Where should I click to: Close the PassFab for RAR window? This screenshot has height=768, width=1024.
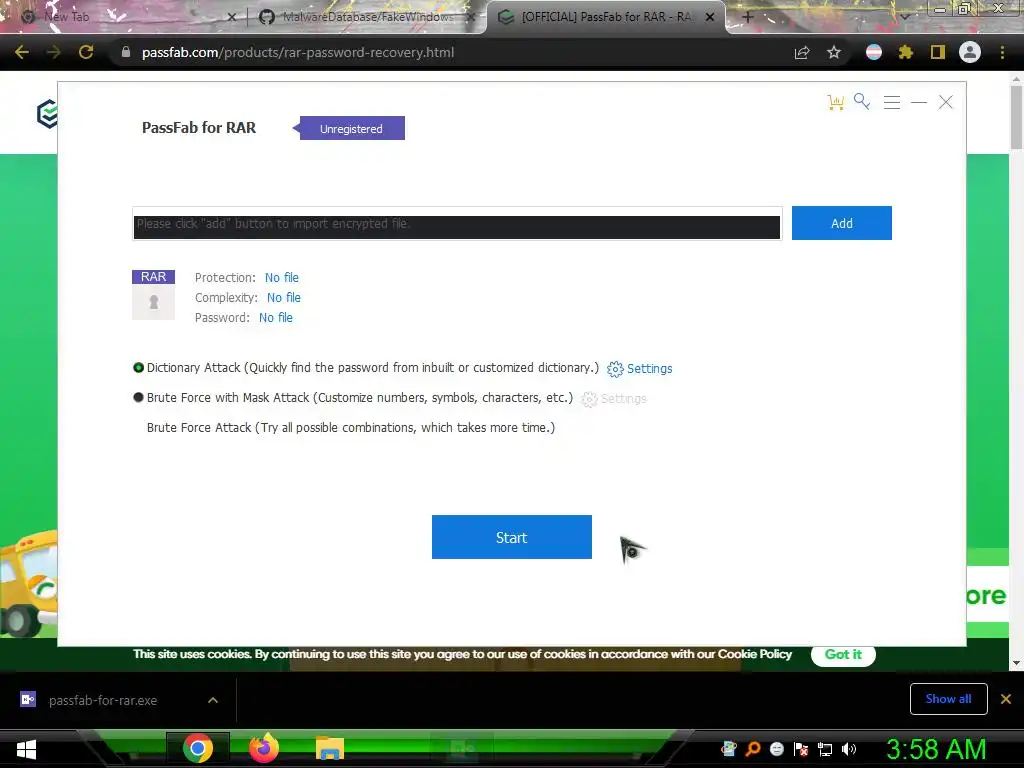[946, 103]
